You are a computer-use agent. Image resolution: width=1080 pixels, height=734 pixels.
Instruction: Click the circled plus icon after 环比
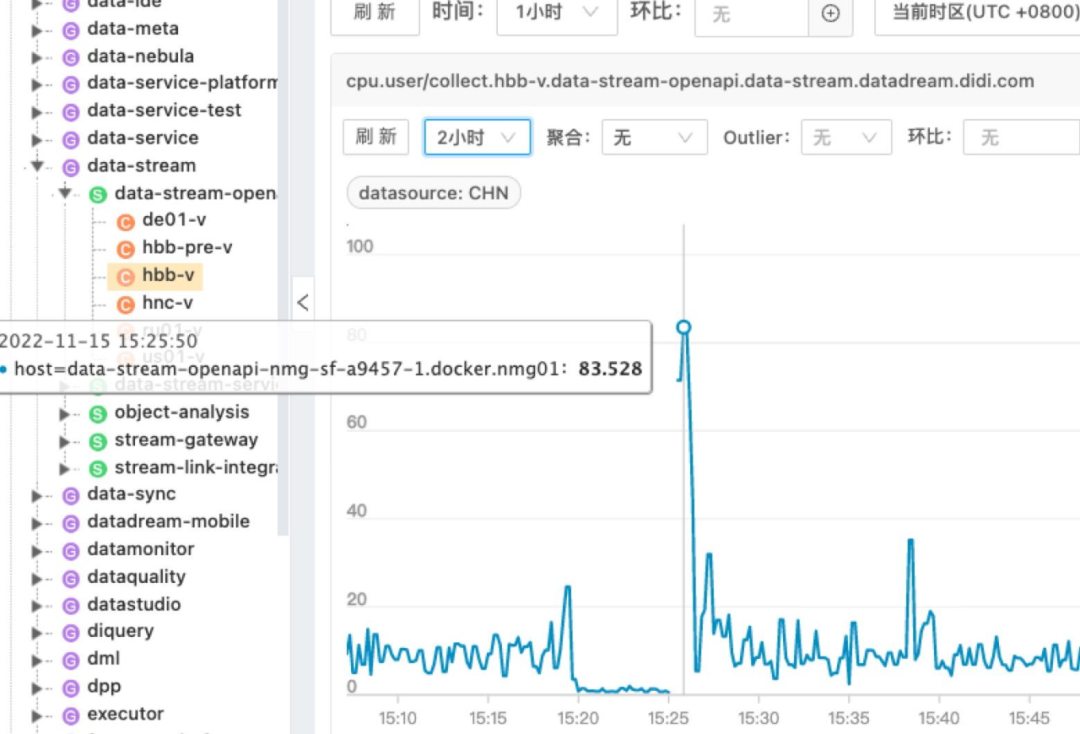point(831,13)
